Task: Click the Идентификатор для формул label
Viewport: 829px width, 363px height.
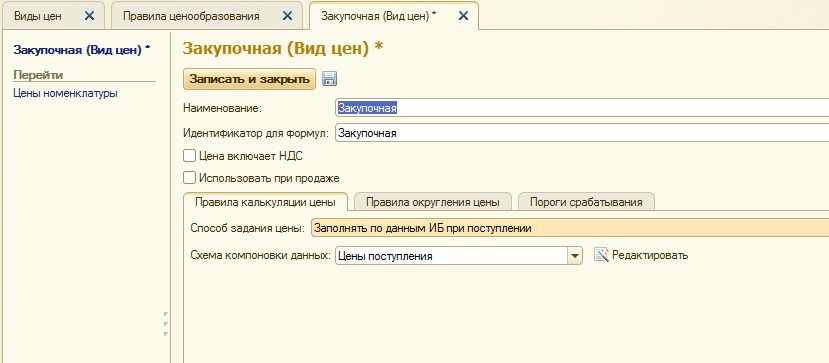Action: 256,133
